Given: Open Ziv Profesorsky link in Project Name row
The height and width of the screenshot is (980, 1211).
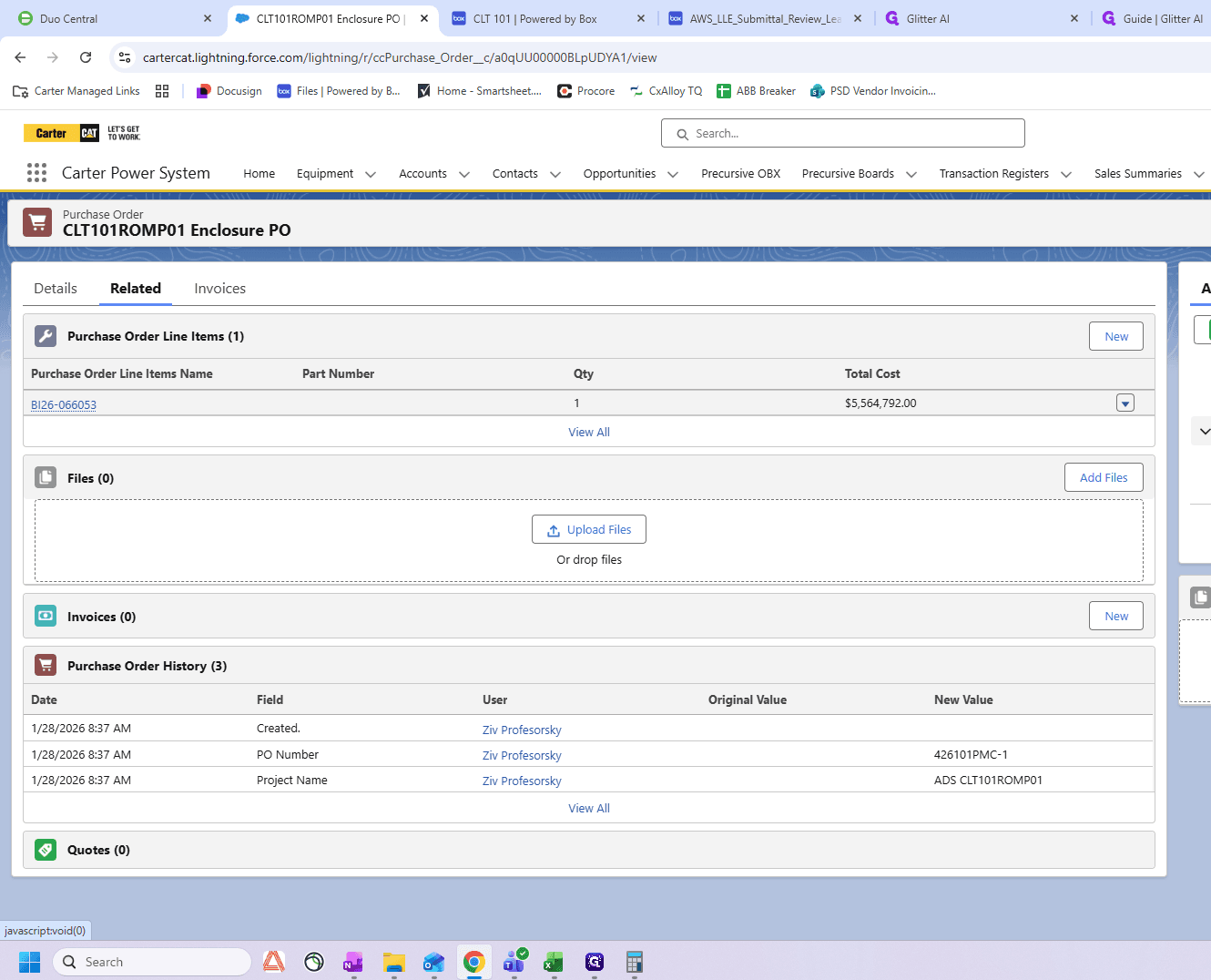Looking at the screenshot, I should pyautogui.click(x=522, y=781).
